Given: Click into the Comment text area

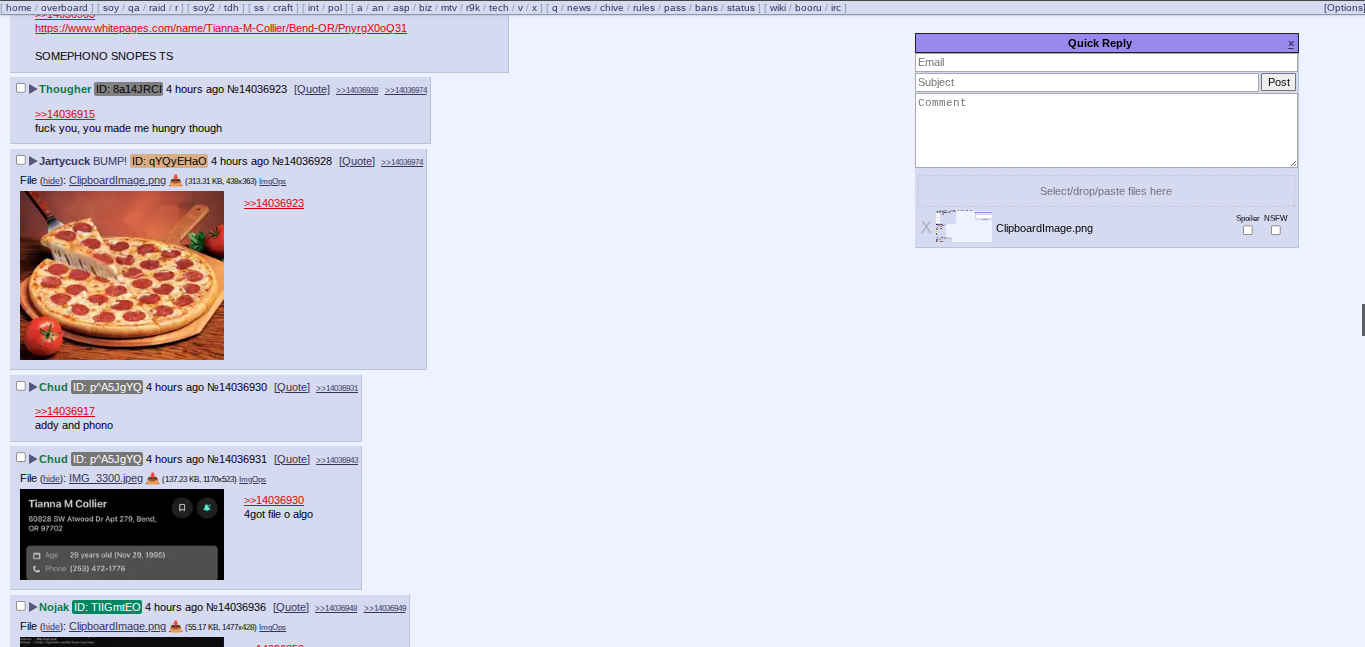Looking at the screenshot, I should pos(1106,130).
